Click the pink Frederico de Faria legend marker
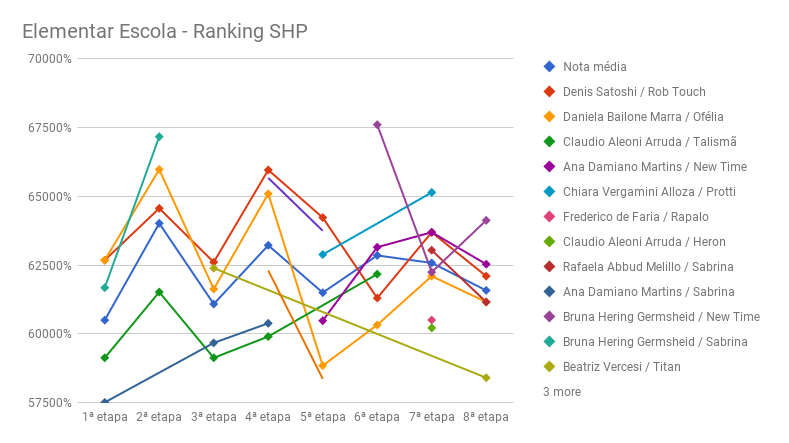This screenshot has width=789, height=443. pyautogui.click(x=549, y=217)
